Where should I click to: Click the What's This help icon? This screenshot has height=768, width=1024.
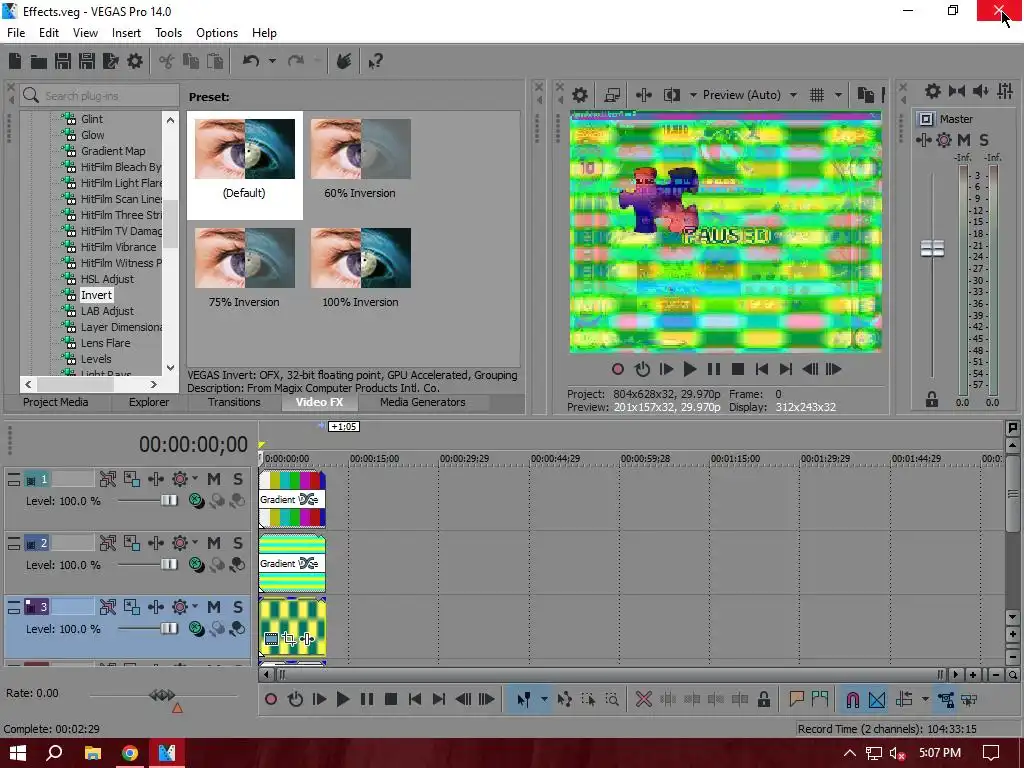pyautogui.click(x=375, y=61)
